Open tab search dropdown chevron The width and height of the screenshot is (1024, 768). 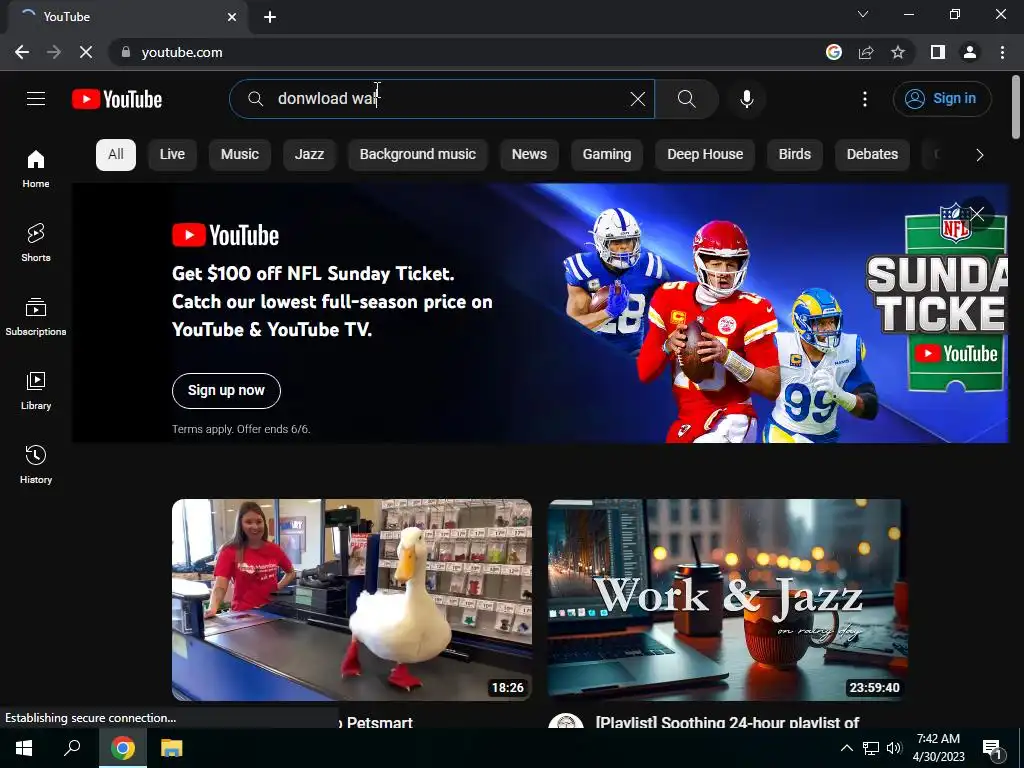point(863,14)
